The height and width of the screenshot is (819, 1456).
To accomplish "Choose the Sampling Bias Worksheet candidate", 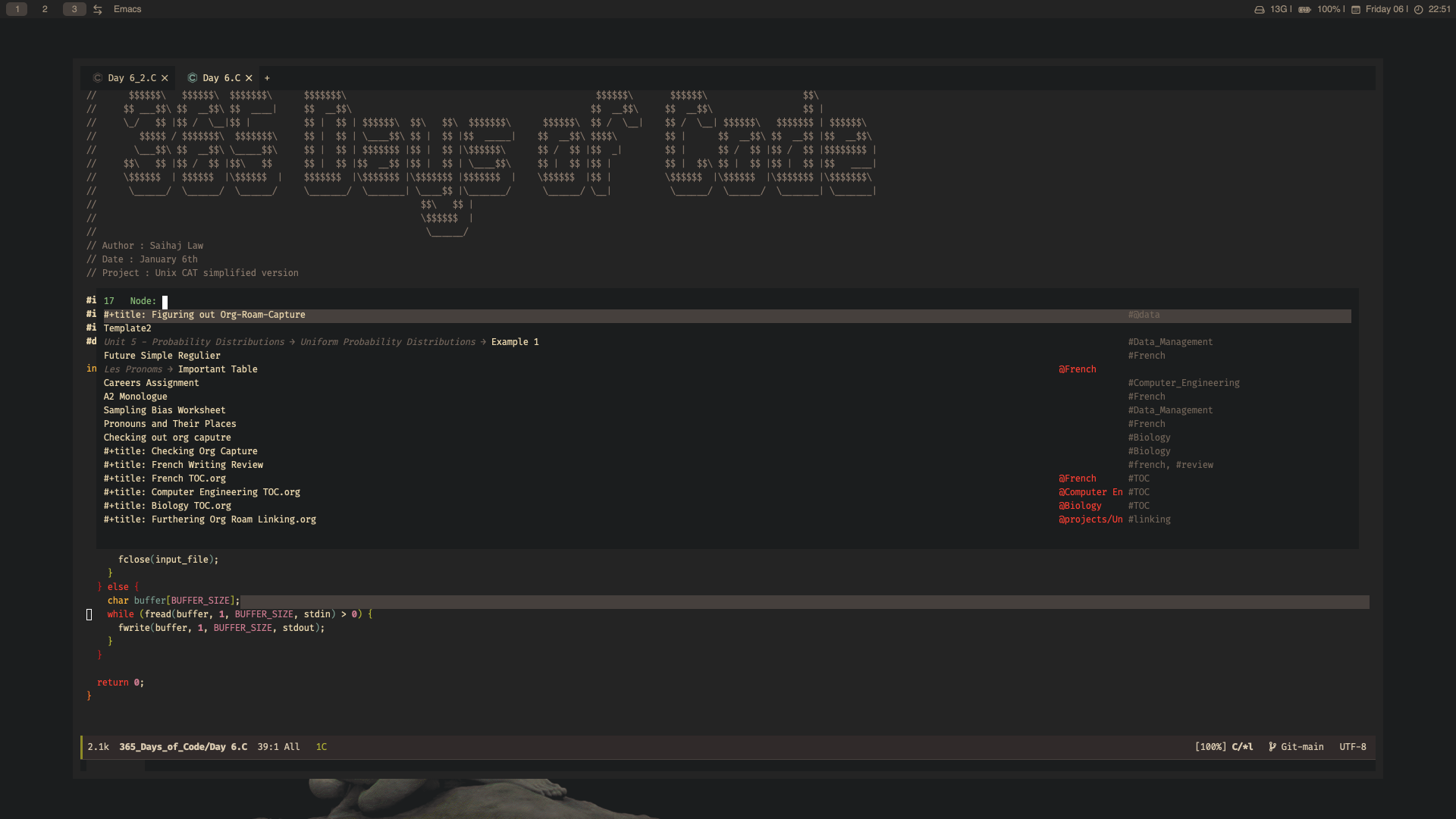I will 164,410.
